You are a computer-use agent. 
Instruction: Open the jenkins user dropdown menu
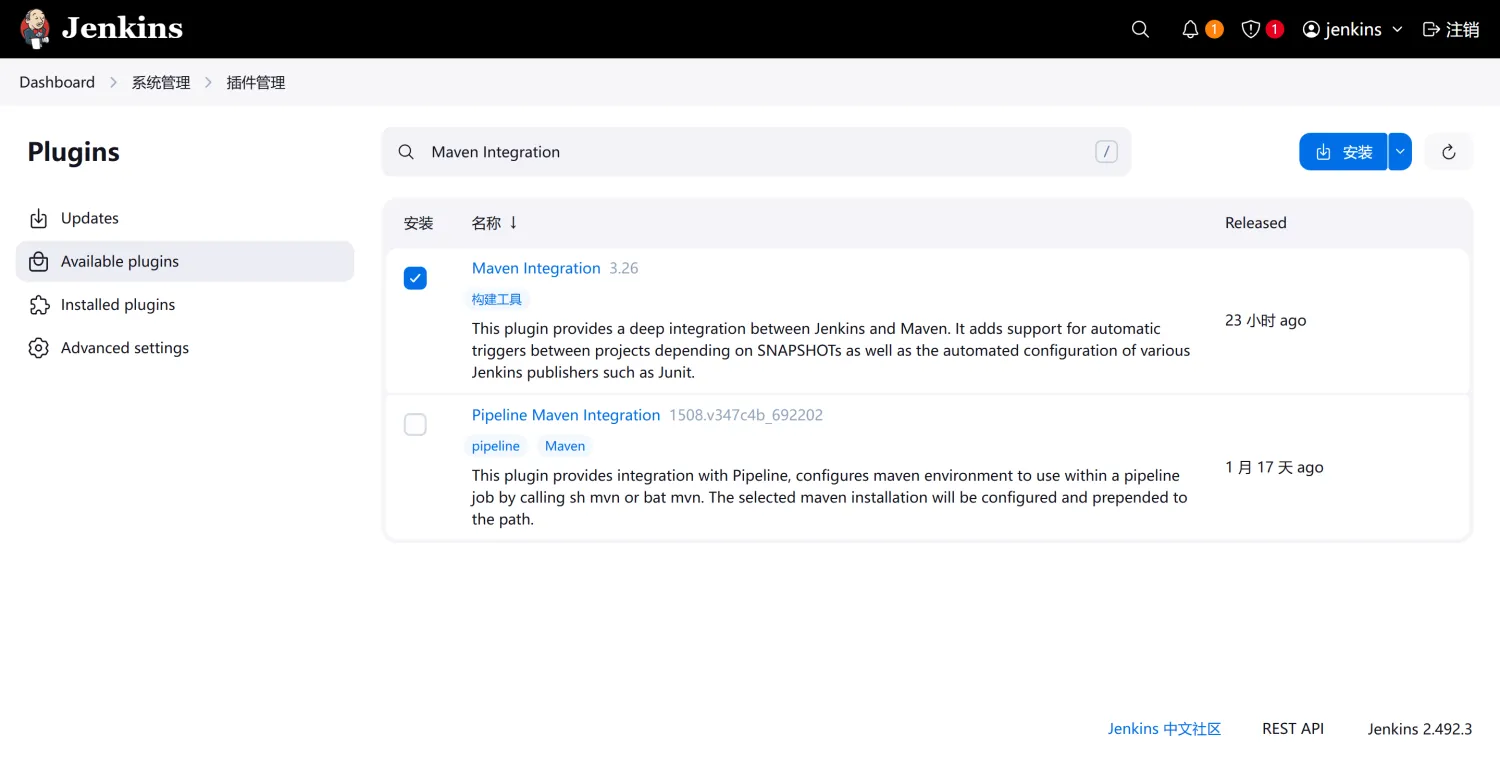click(x=1353, y=29)
